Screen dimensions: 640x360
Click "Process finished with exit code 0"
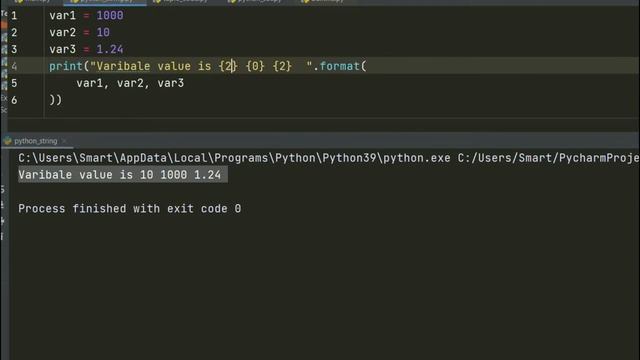click(x=129, y=209)
